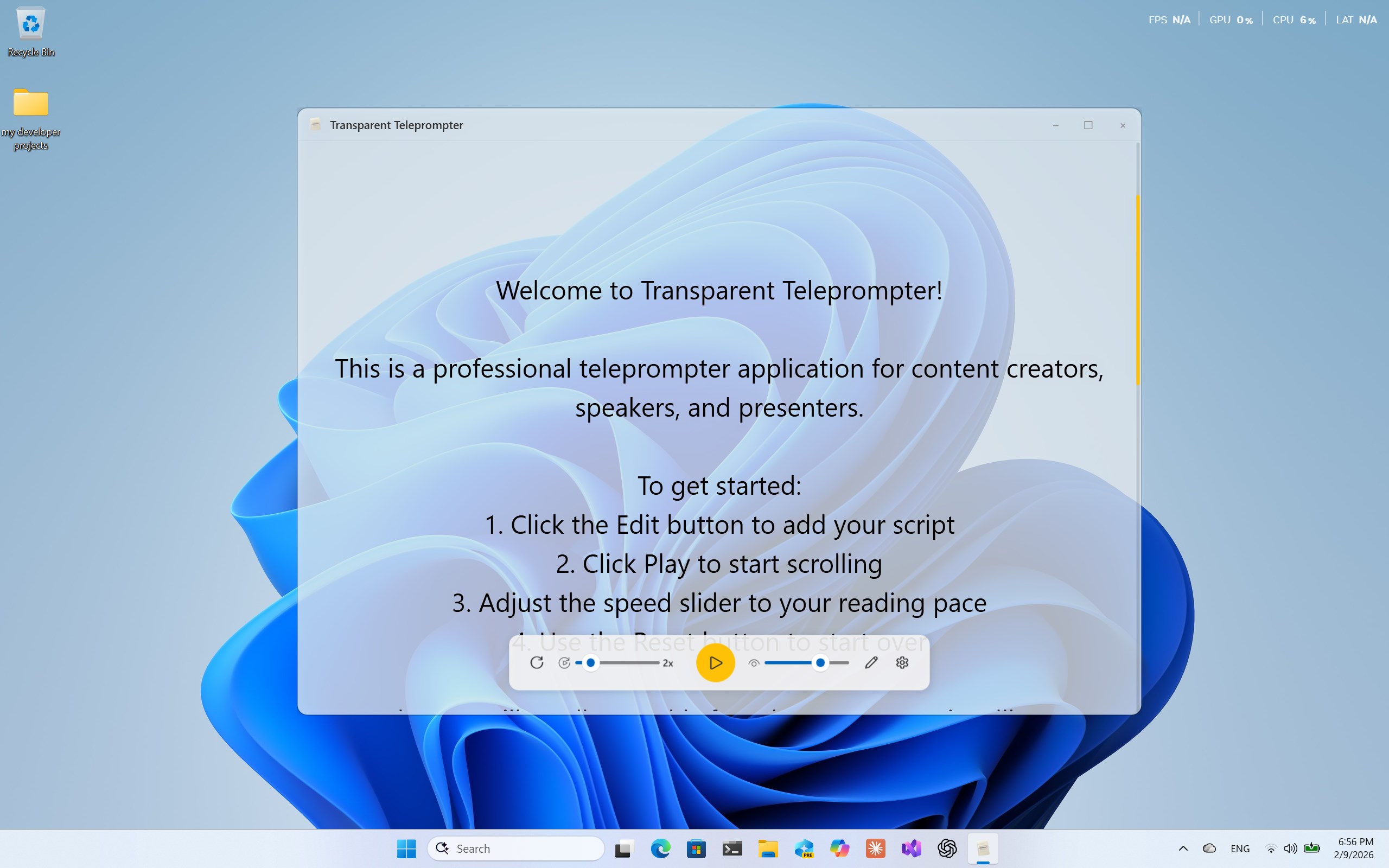Click the OneDrive cloud tray icon
1389x868 pixels.
pyautogui.click(x=1209, y=848)
